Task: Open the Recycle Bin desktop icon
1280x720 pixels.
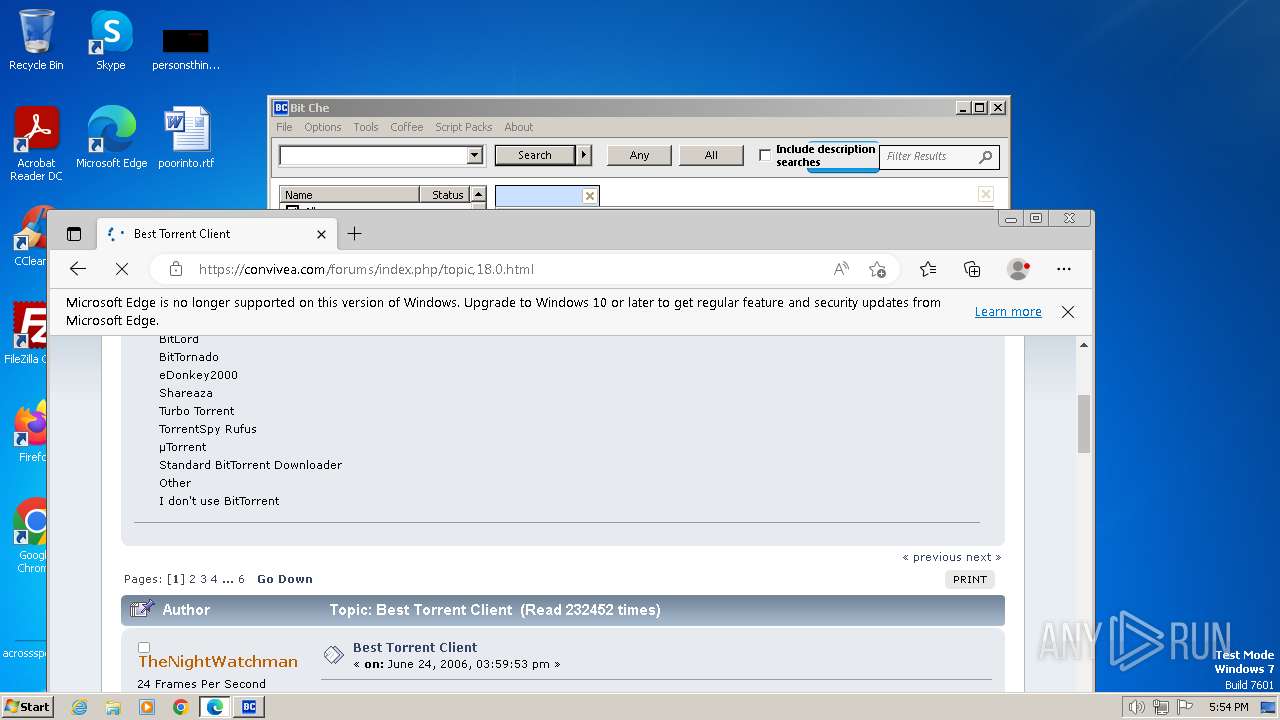Action: [36, 41]
